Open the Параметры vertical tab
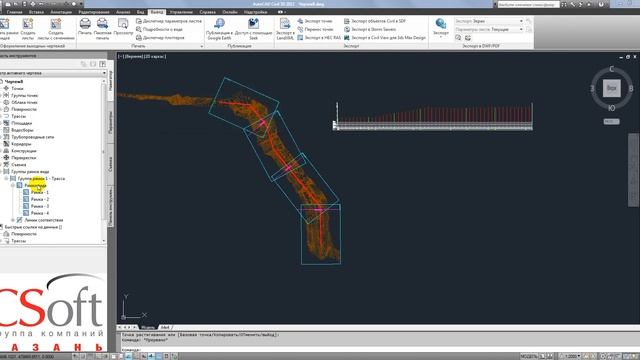 coord(110,122)
